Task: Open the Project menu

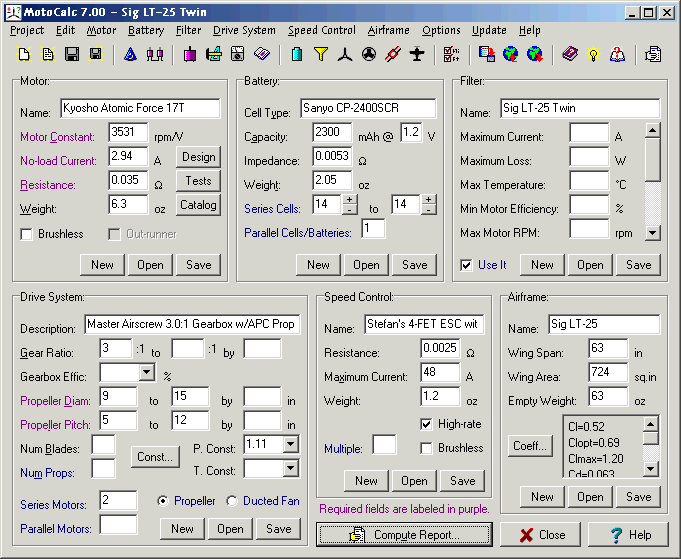Action: click(27, 30)
